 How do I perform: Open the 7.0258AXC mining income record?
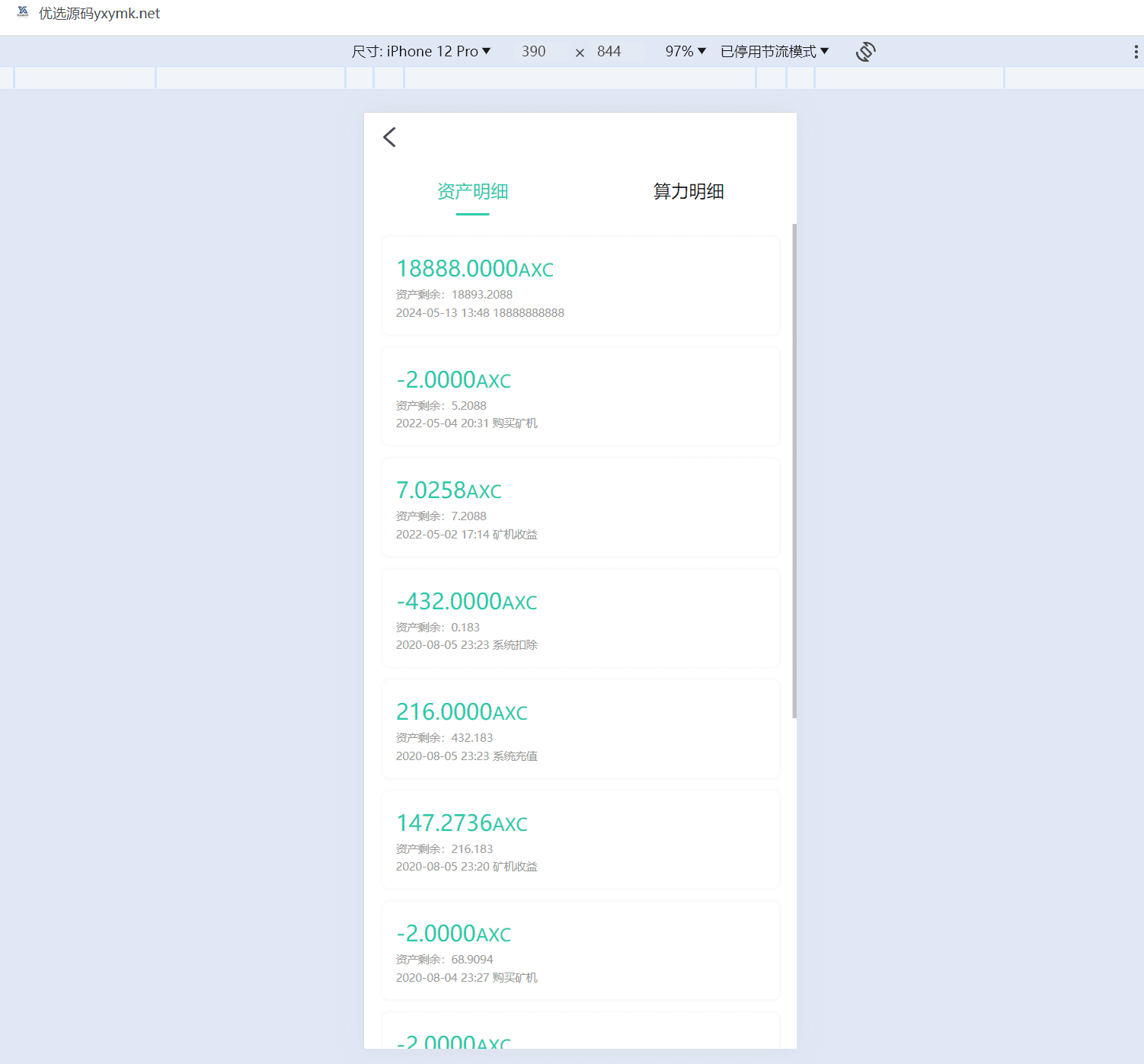point(580,508)
